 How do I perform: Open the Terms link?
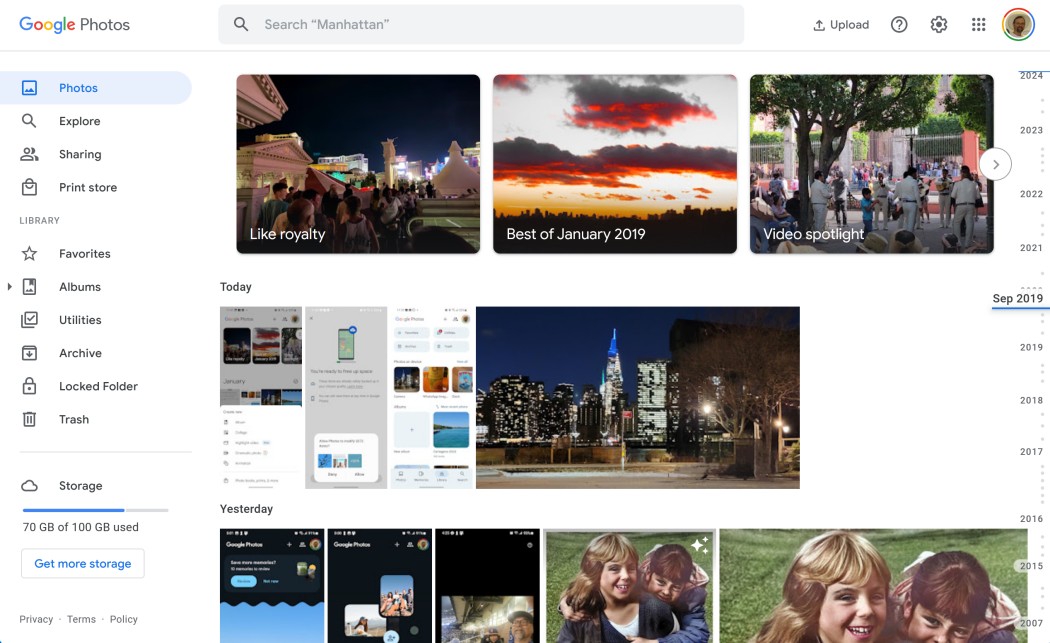pos(81,619)
